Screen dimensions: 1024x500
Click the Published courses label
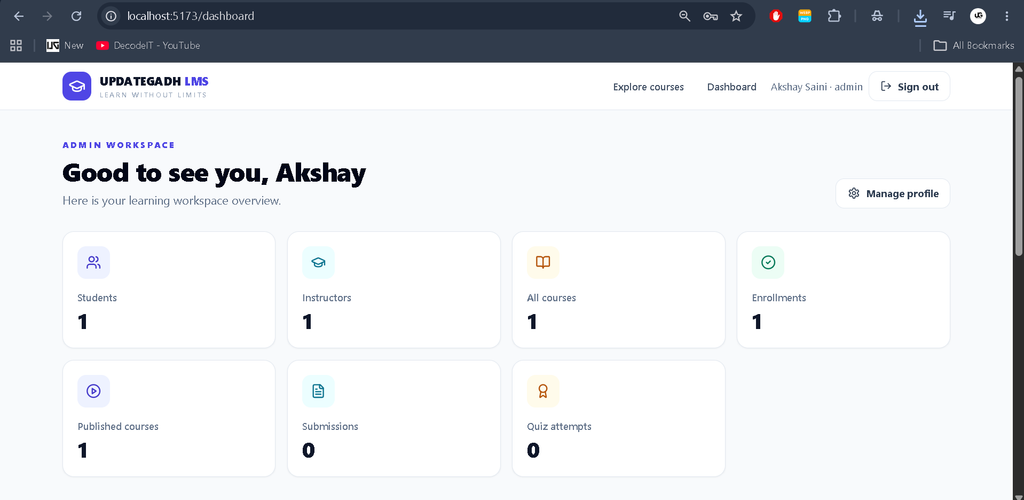point(118,426)
